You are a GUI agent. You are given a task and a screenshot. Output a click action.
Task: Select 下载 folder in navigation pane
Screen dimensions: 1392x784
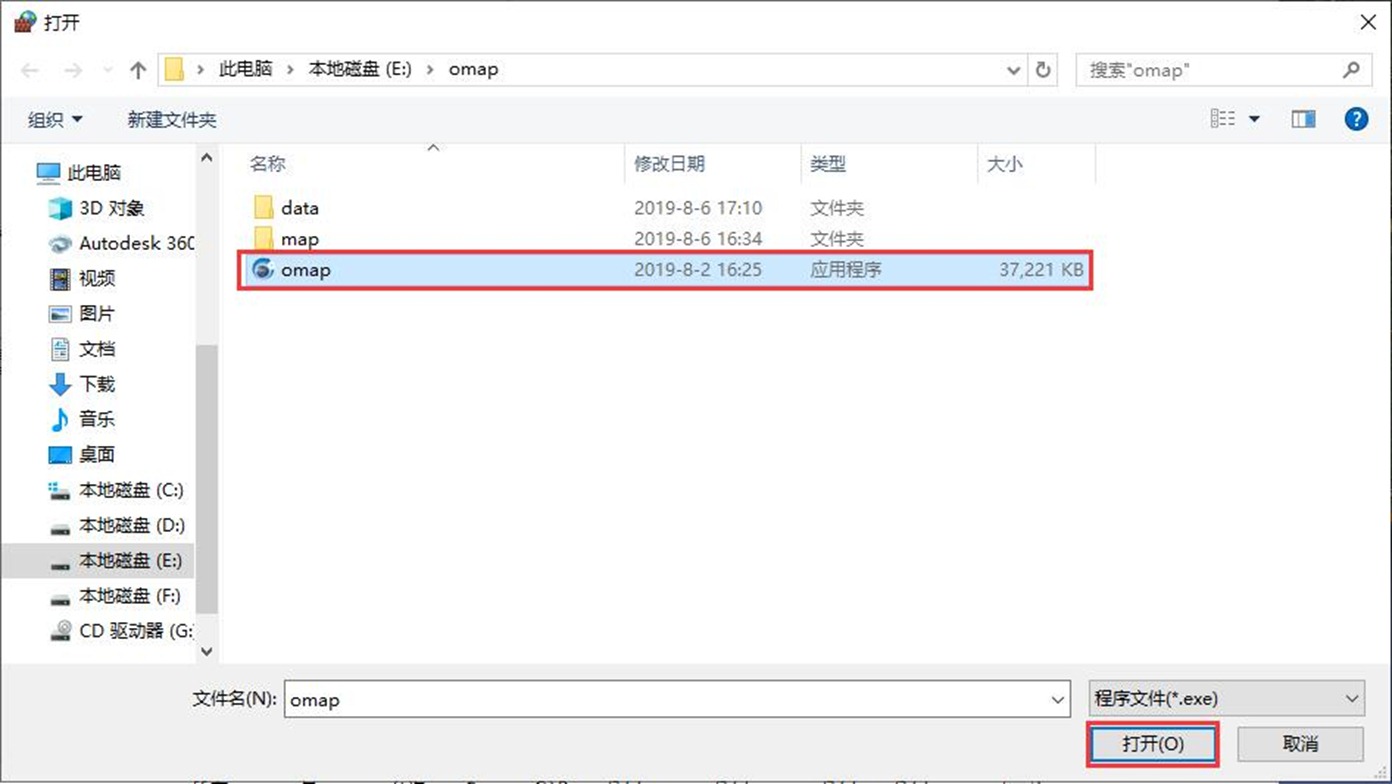(x=97, y=384)
